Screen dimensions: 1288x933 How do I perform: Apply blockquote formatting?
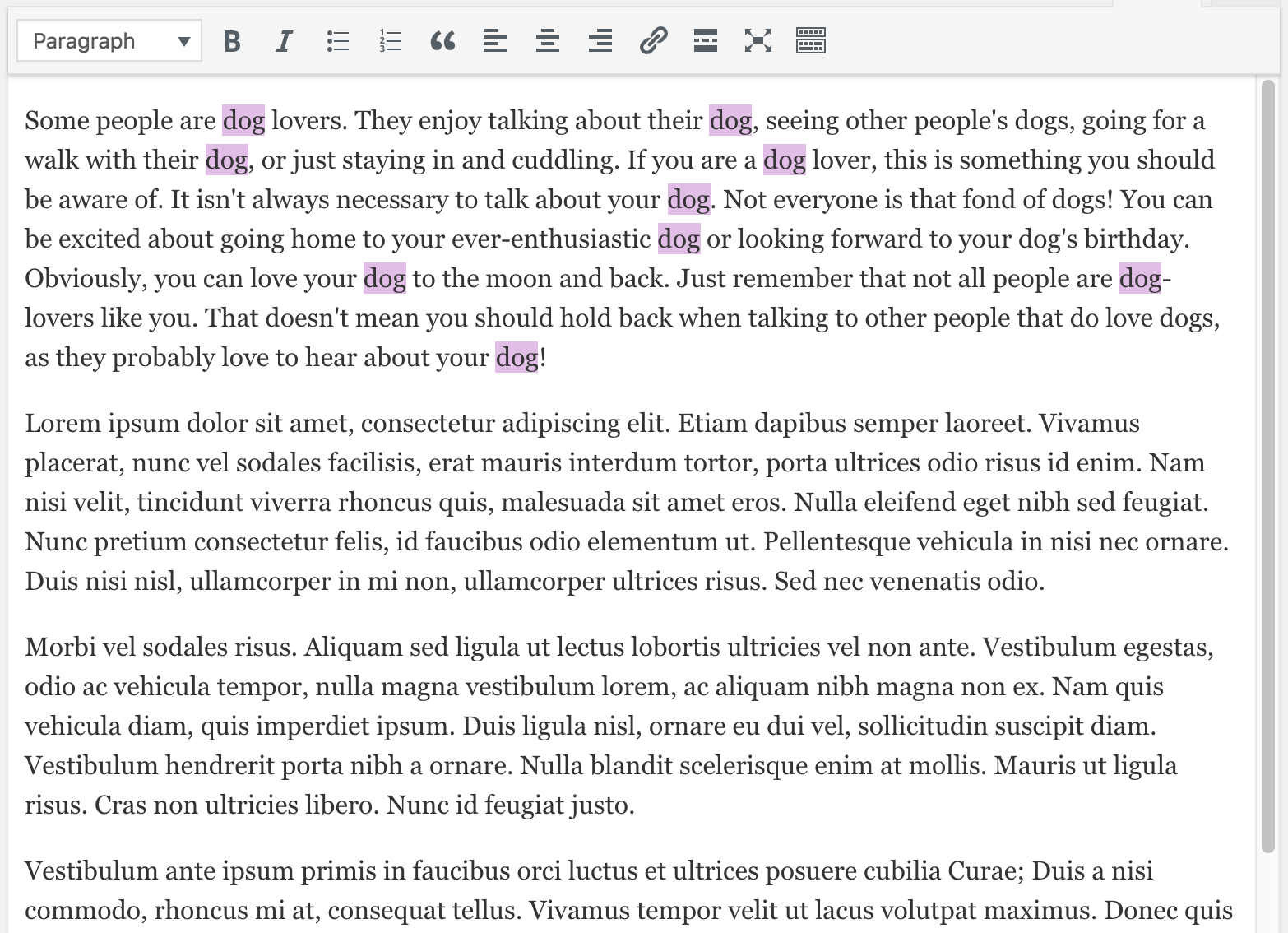pyautogui.click(x=442, y=41)
